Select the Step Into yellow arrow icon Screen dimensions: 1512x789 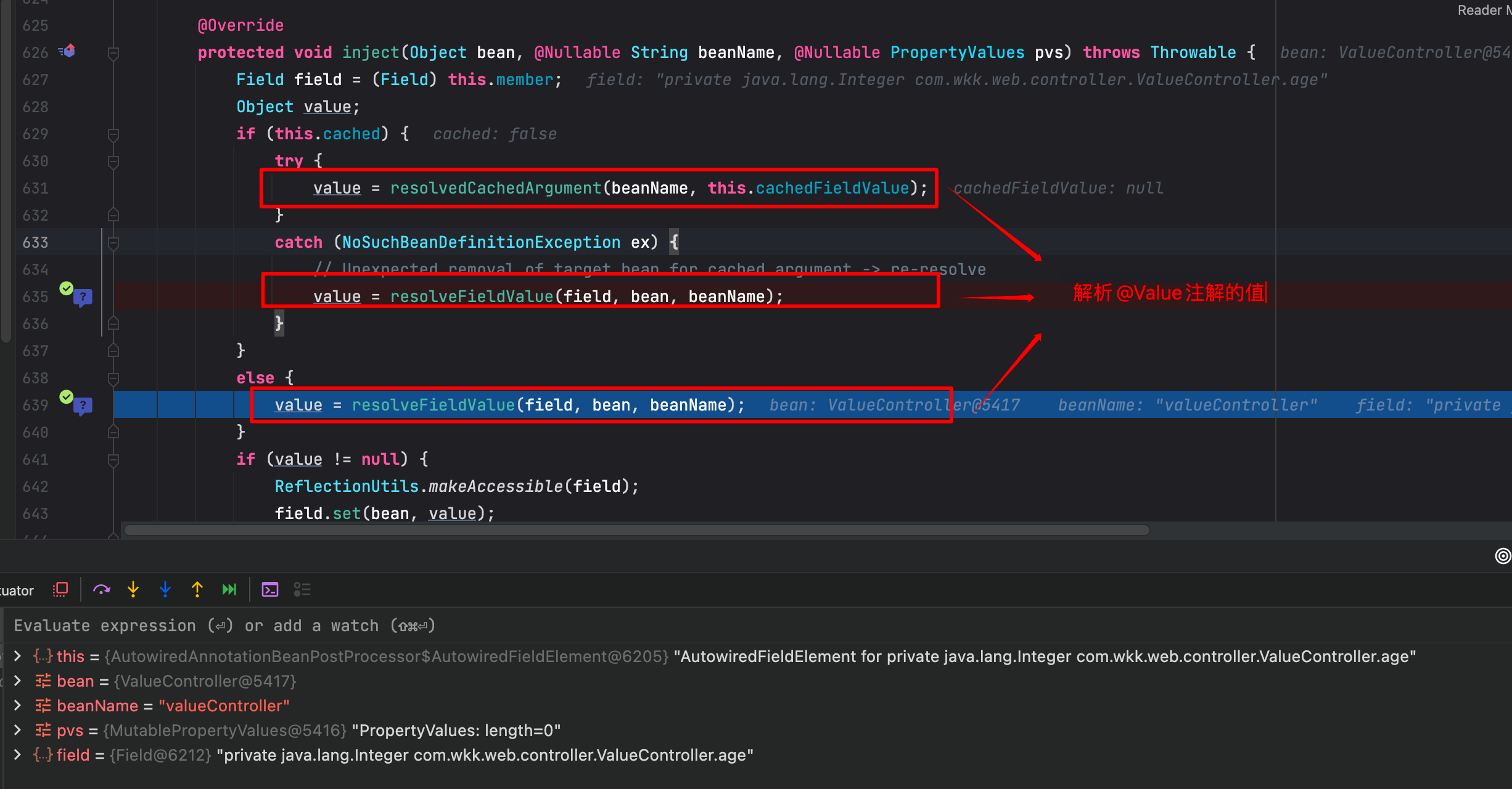click(133, 589)
